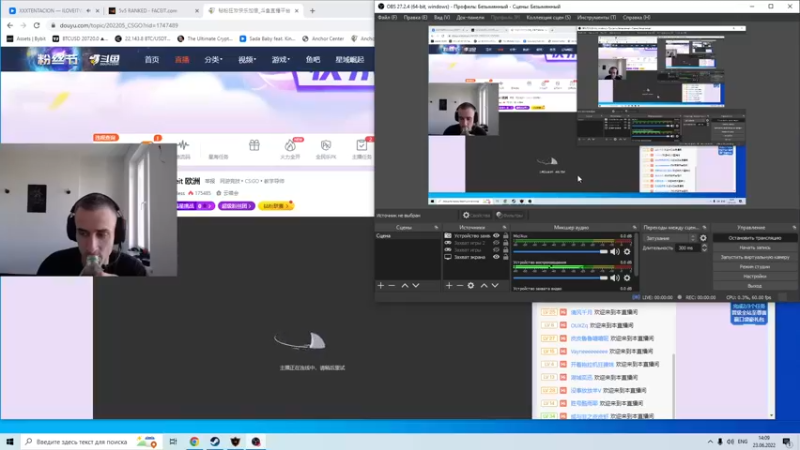
Task: Click the Windows Start button
Action: pyautogui.click(x=10, y=442)
